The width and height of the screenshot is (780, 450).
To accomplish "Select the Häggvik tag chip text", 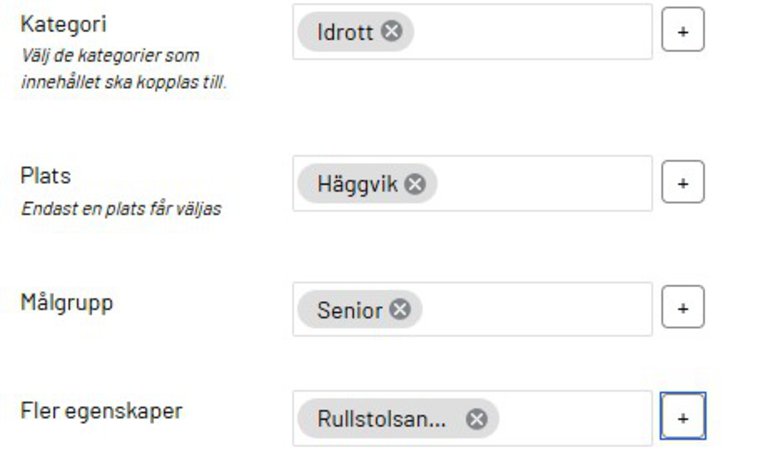I will tap(357, 184).
